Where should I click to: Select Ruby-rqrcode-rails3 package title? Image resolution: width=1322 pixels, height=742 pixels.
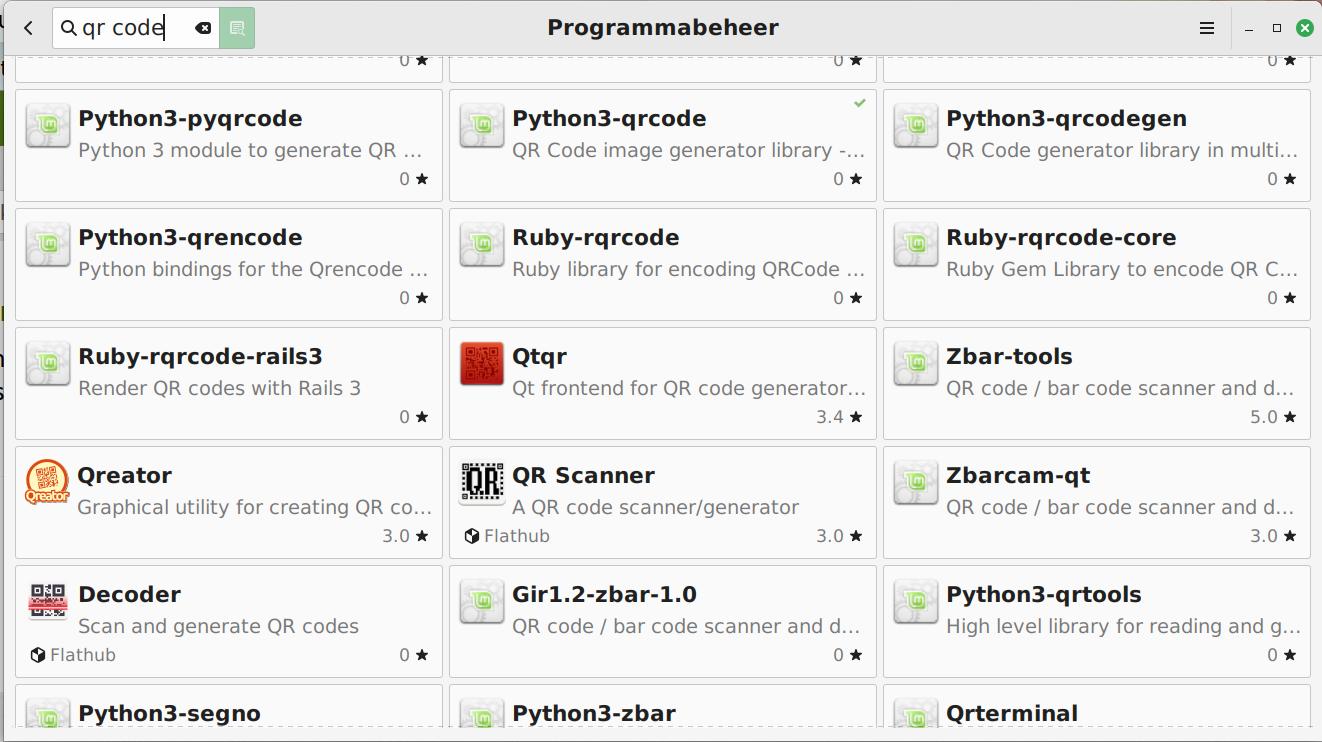point(200,357)
